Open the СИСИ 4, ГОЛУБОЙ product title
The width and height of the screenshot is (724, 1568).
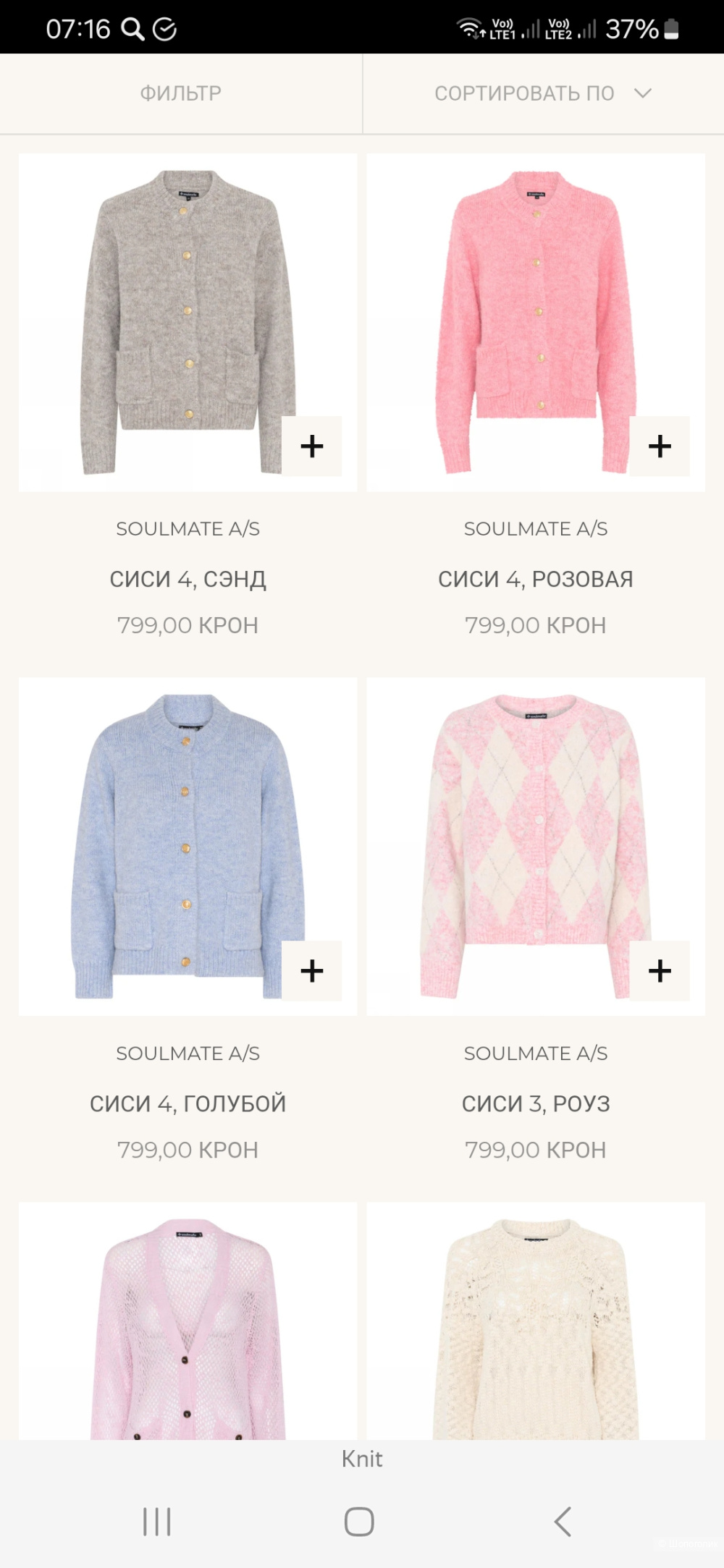[x=188, y=1103]
